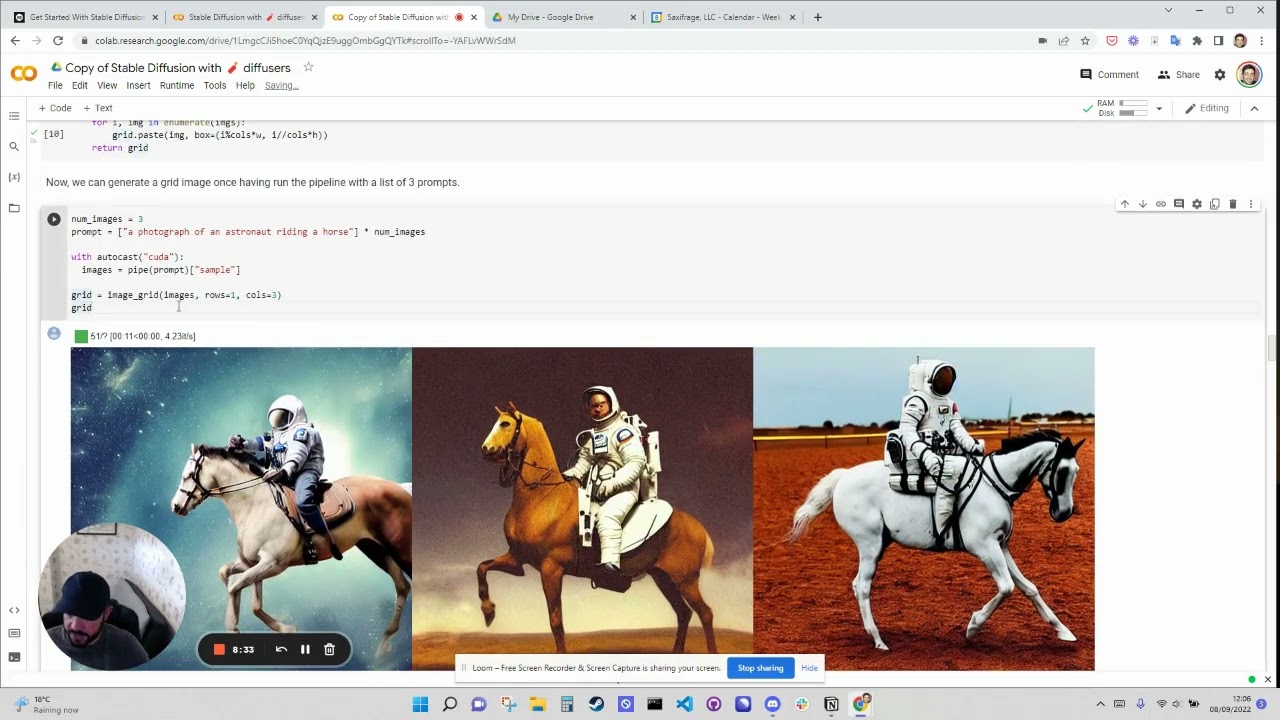Delete the Loom recording
The width and height of the screenshot is (1280, 720).
click(329, 650)
